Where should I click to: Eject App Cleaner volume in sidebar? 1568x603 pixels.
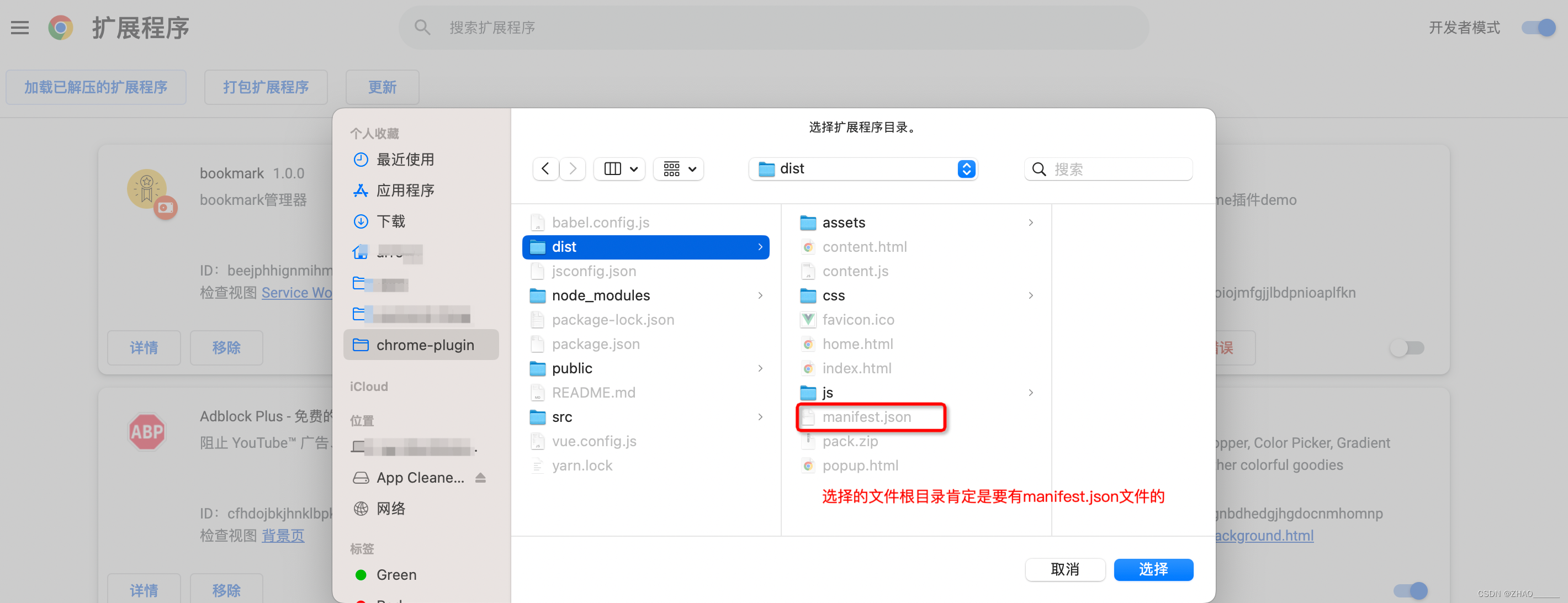(480, 478)
